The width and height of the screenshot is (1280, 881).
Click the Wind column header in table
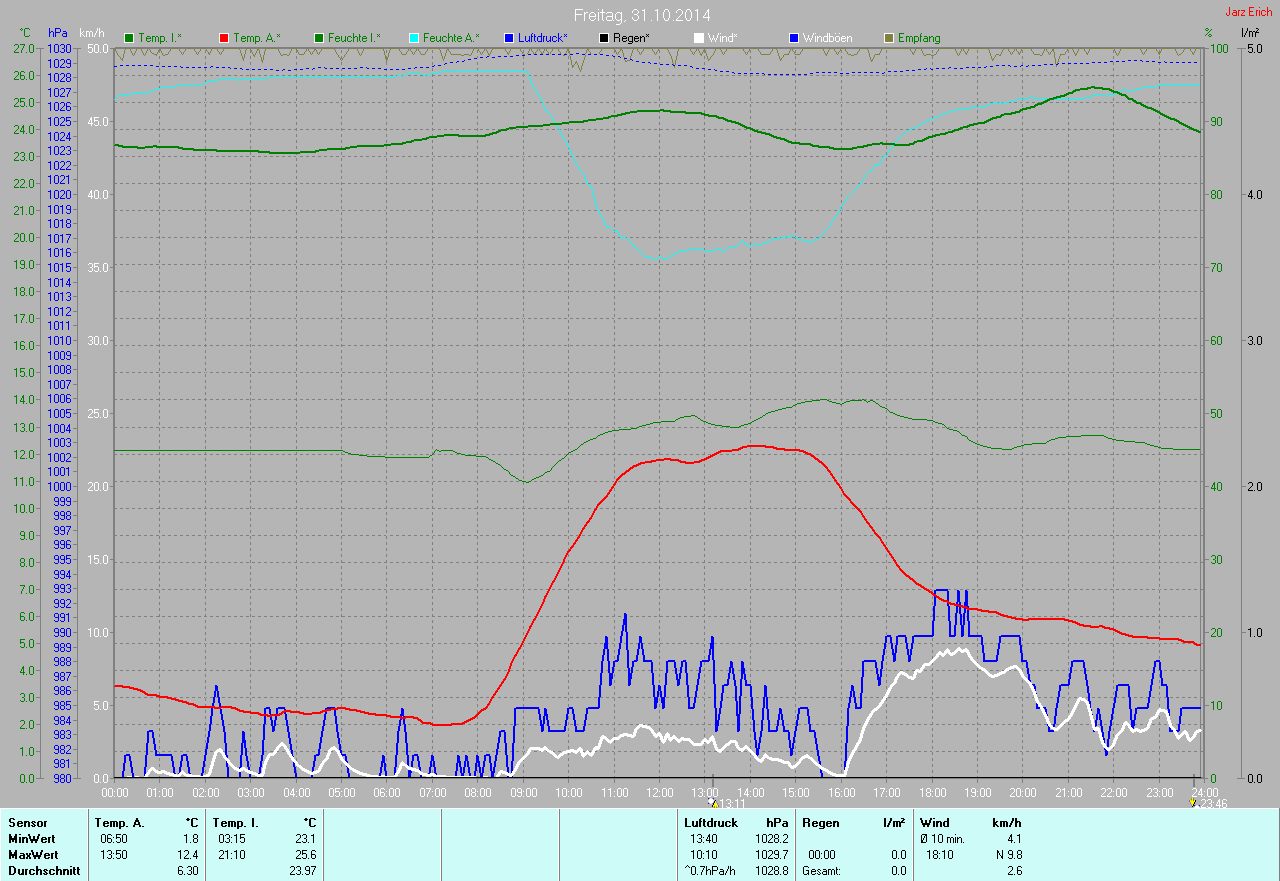(x=935, y=822)
